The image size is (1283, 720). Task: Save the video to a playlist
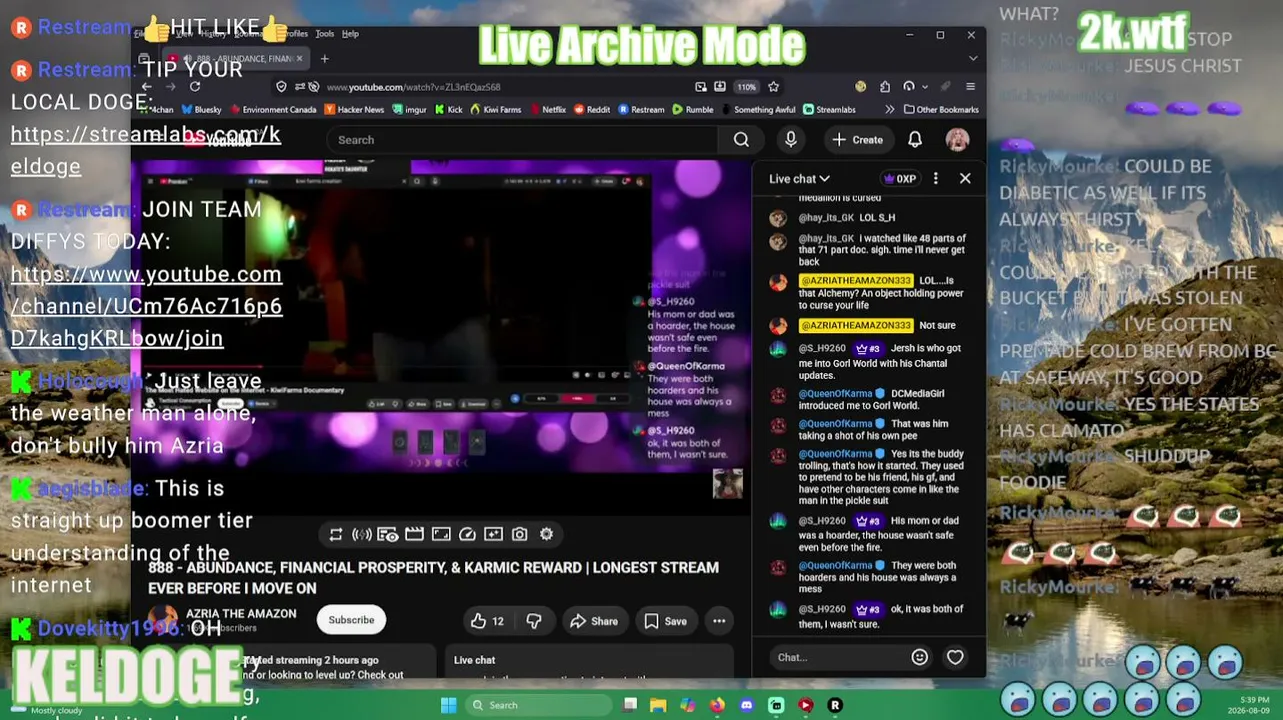(x=665, y=621)
